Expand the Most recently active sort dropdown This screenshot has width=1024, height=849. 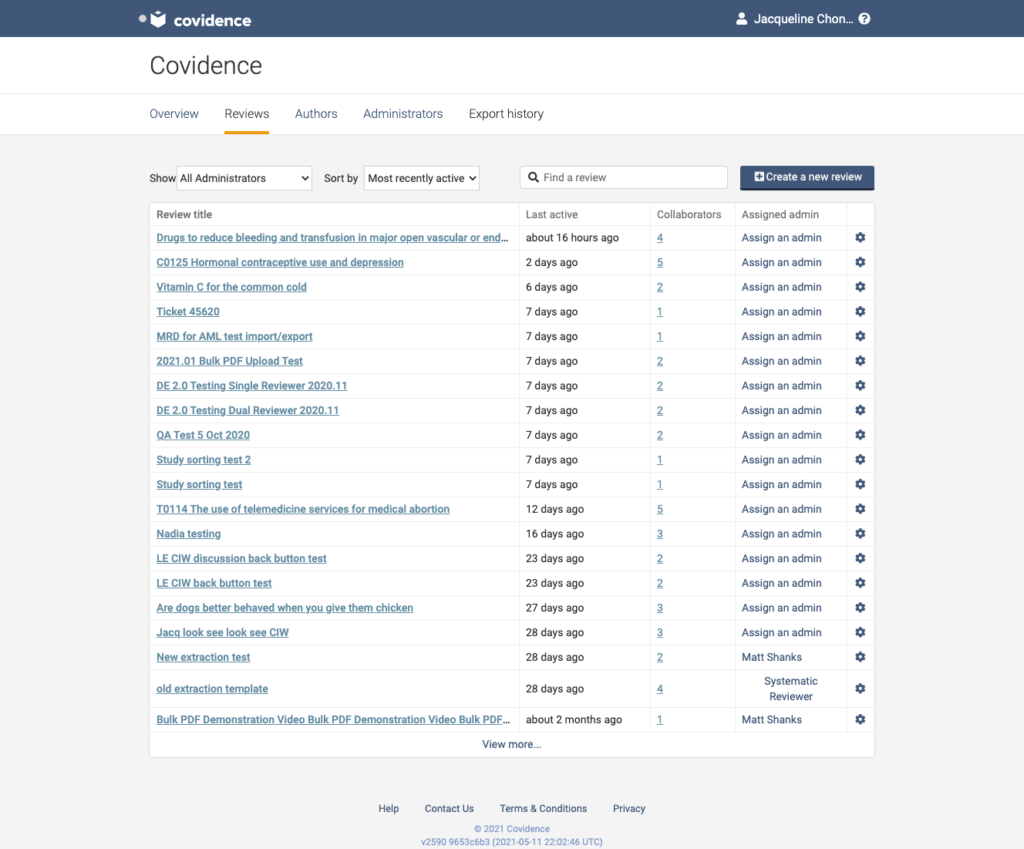(x=422, y=178)
